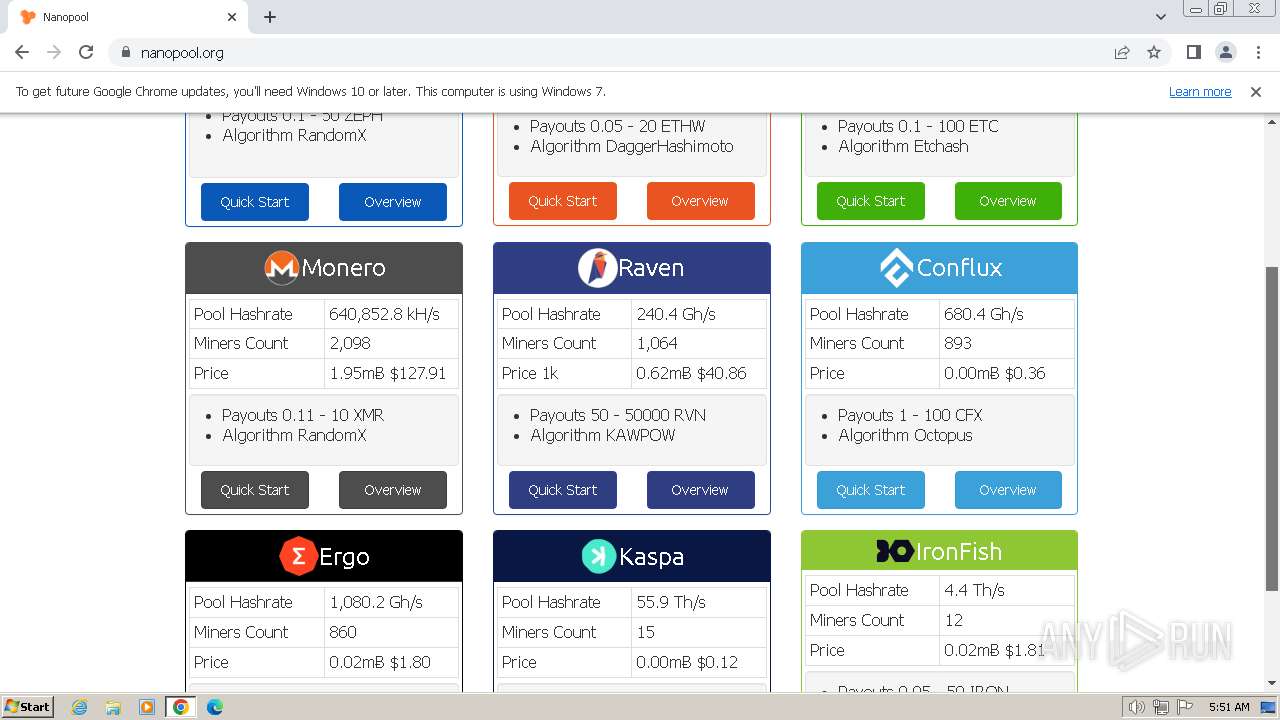The height and width of the screenshot is (720, 1280).
Task: Open Internet Explorer from taskbar
Action: (79, 707)
